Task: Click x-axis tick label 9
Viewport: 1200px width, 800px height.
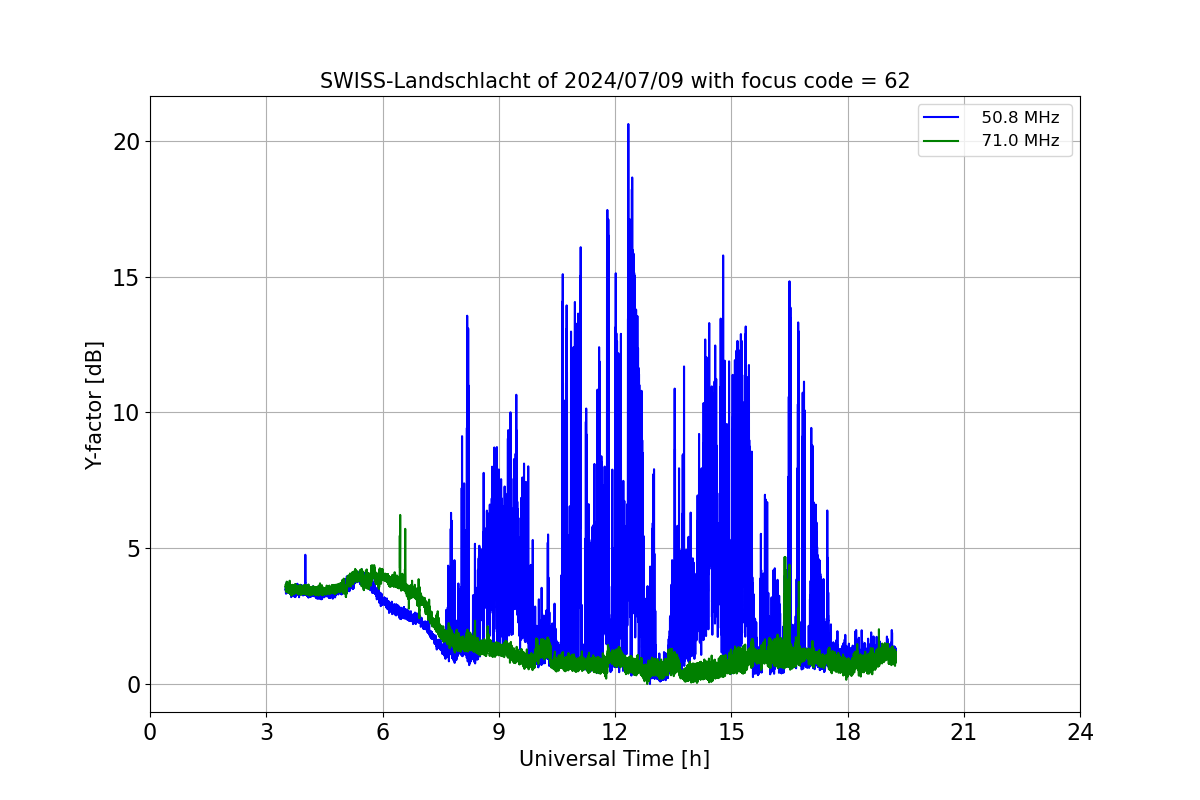Action: [x=499, y=732]
